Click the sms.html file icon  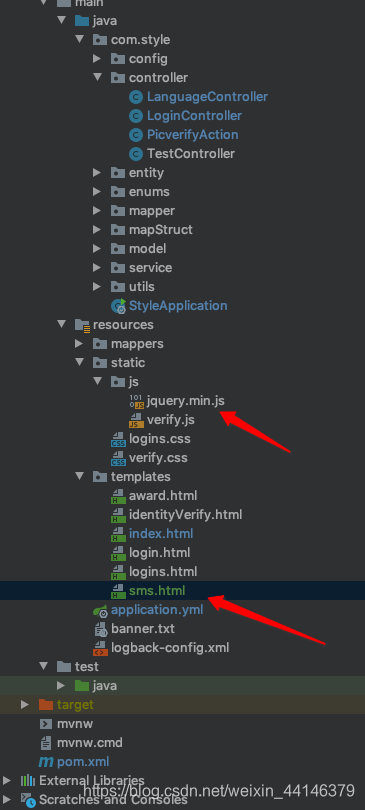[x=119, y=591]
